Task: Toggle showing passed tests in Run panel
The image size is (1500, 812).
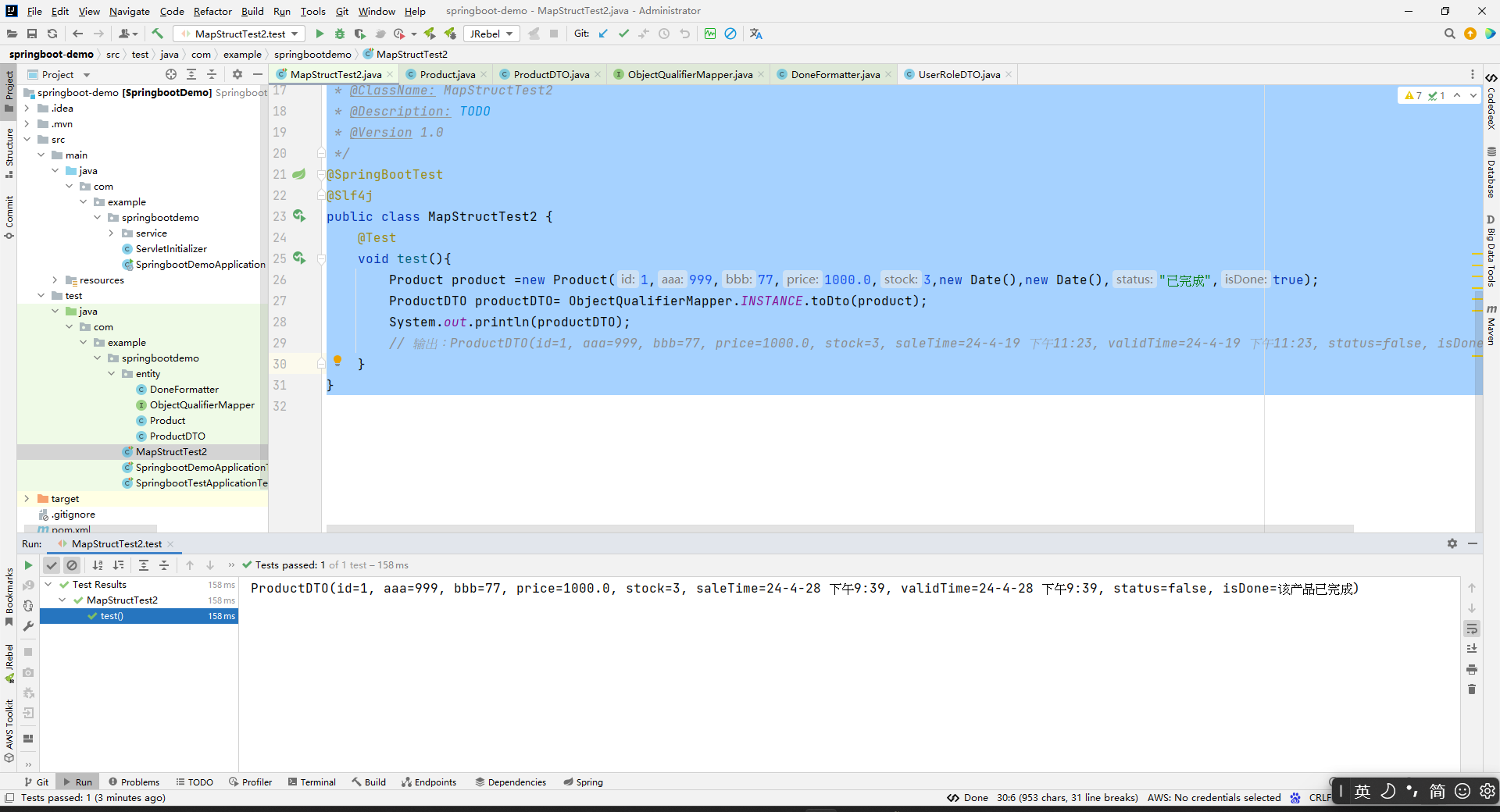Action: point(52,565)
